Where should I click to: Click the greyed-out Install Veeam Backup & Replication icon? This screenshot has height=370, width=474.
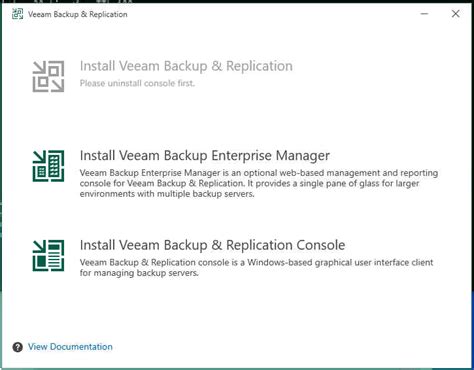tap(48, 76)
